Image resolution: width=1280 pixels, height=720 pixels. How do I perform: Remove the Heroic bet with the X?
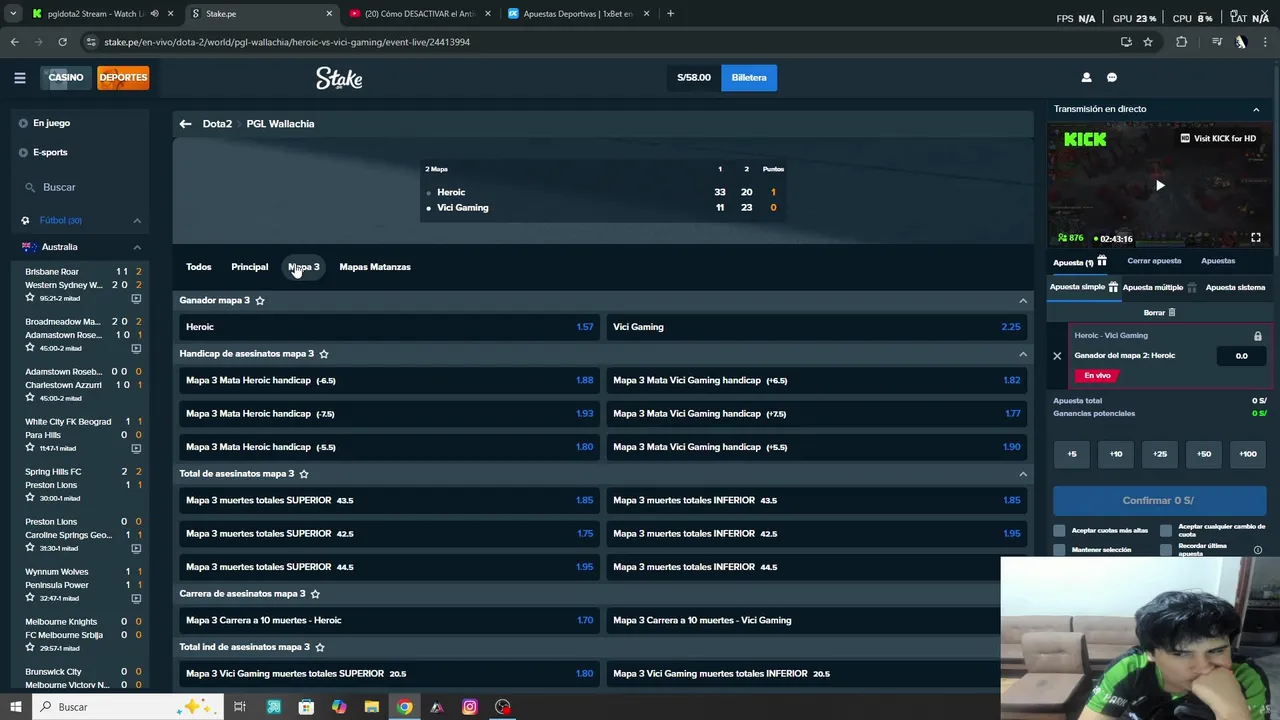(1057, 356)
